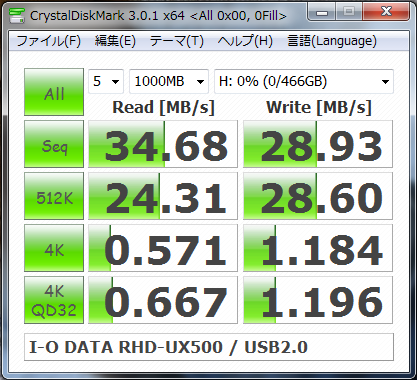Open the 言語(Language) menu
Screen dimensions: 417x380
coord(332,41)
